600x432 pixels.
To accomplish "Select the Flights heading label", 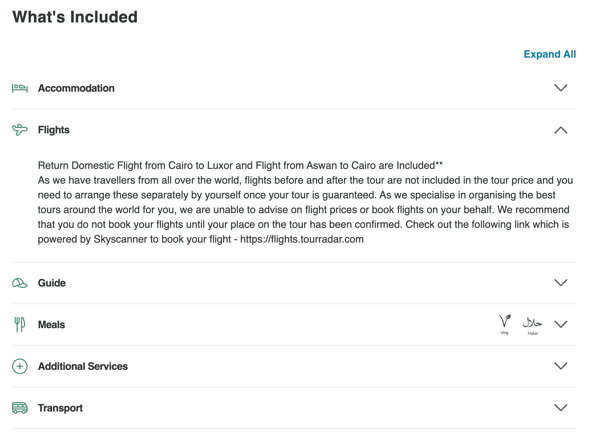I will pos(54,130).
